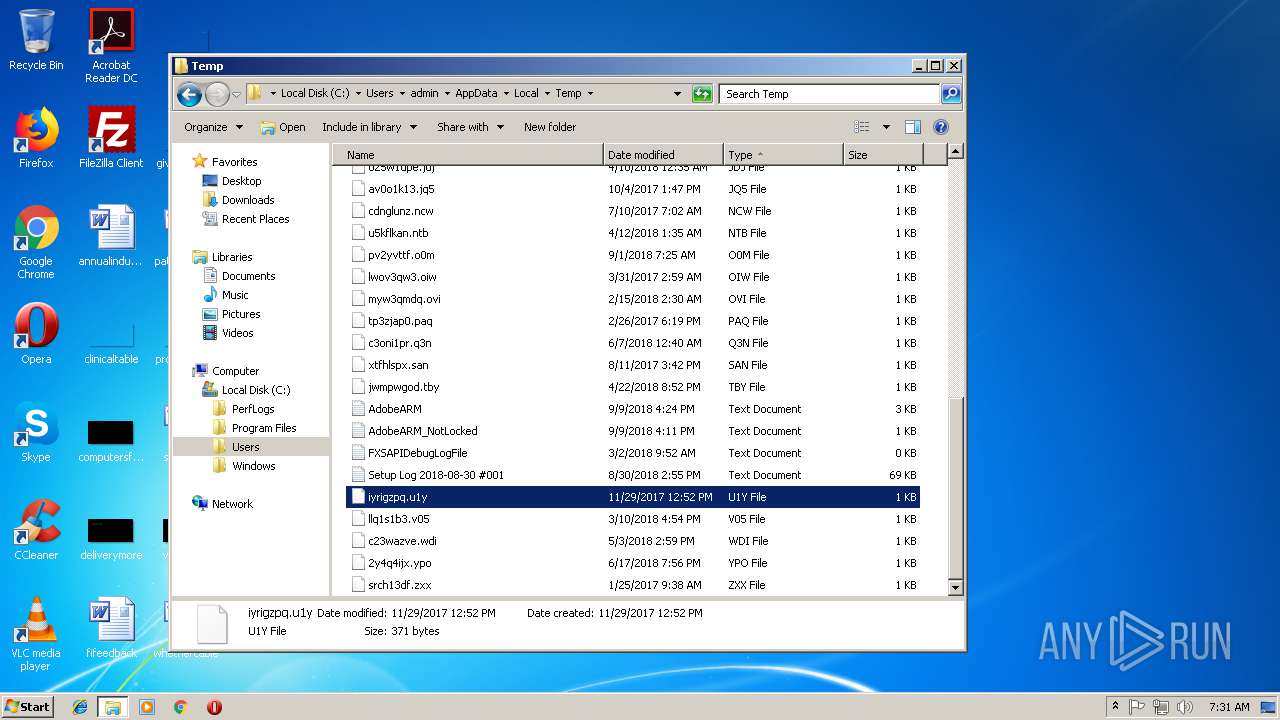Click the Explorer Back navigation button
Viewport: 1280px width, 720px height.
(189, 94)
